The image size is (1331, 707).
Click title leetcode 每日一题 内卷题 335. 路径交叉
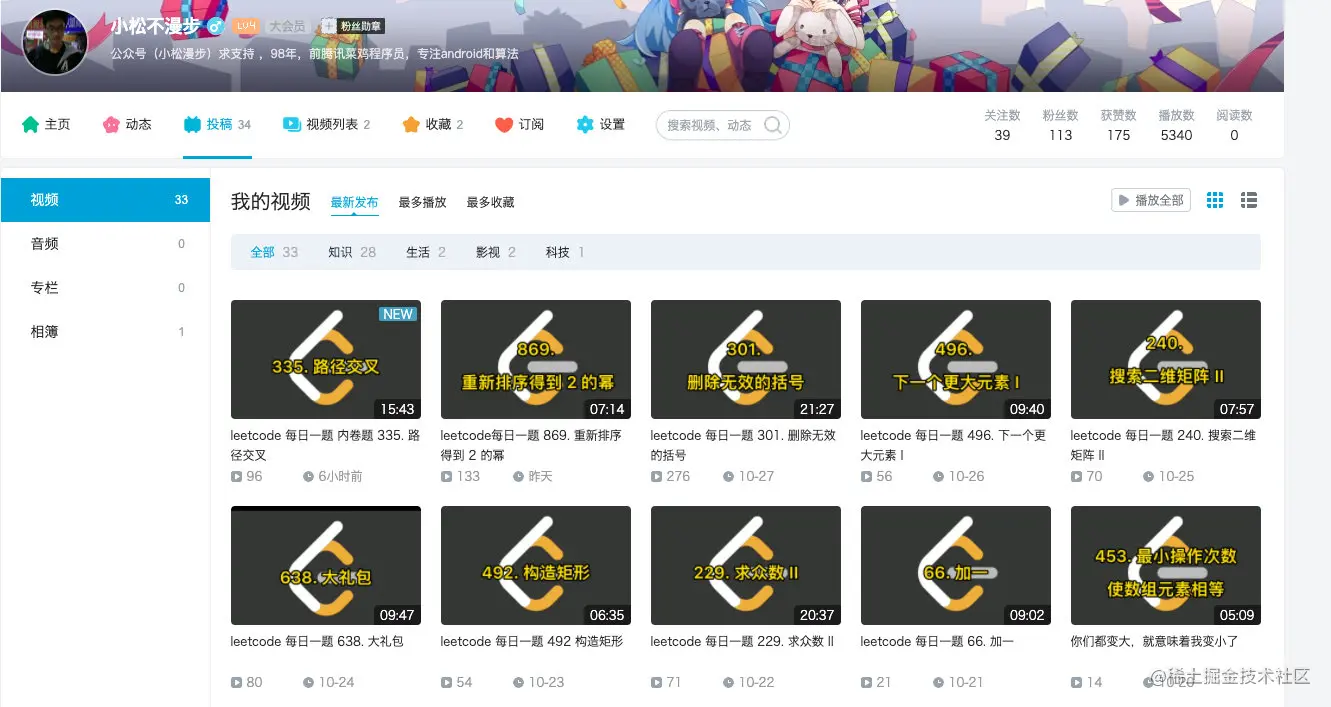click(325, 445)
